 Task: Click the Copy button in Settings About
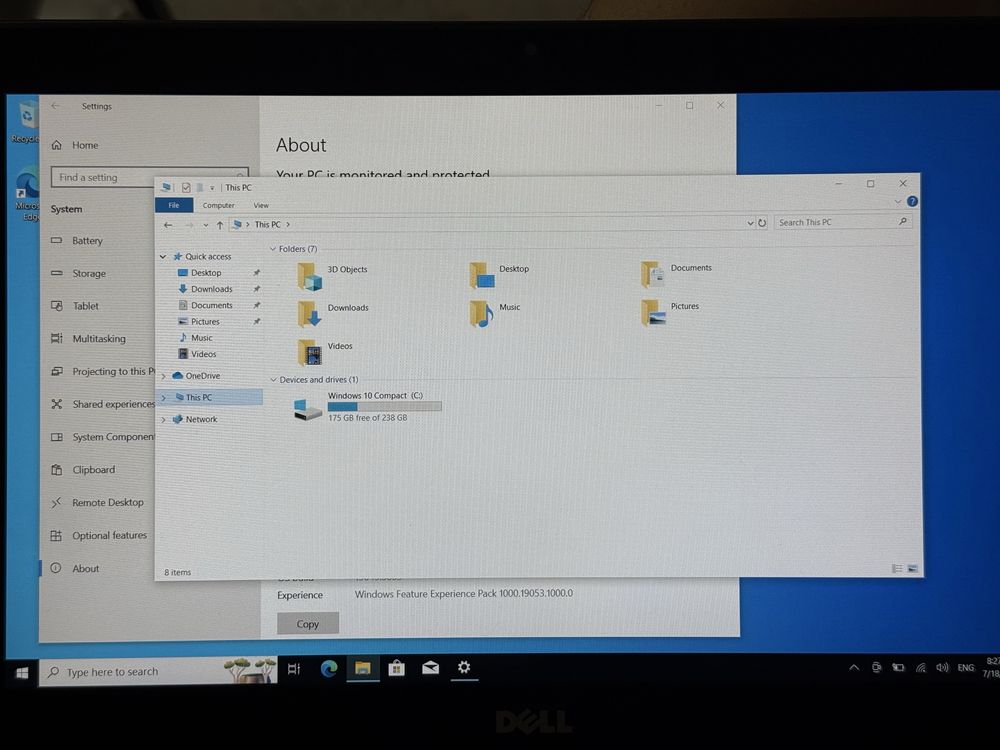click(307, 624)
